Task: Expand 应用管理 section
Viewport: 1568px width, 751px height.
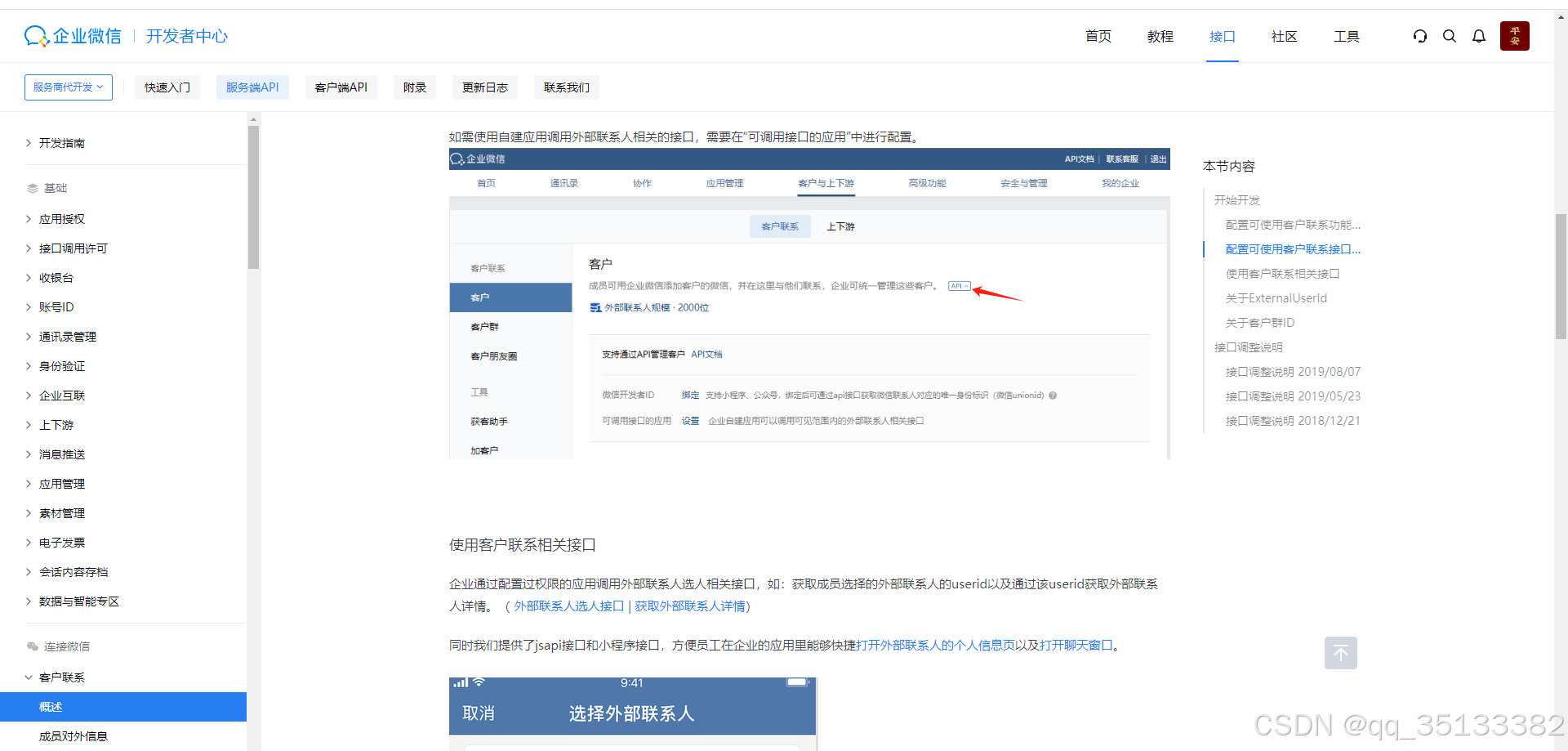Action: [x=61, y=484]
